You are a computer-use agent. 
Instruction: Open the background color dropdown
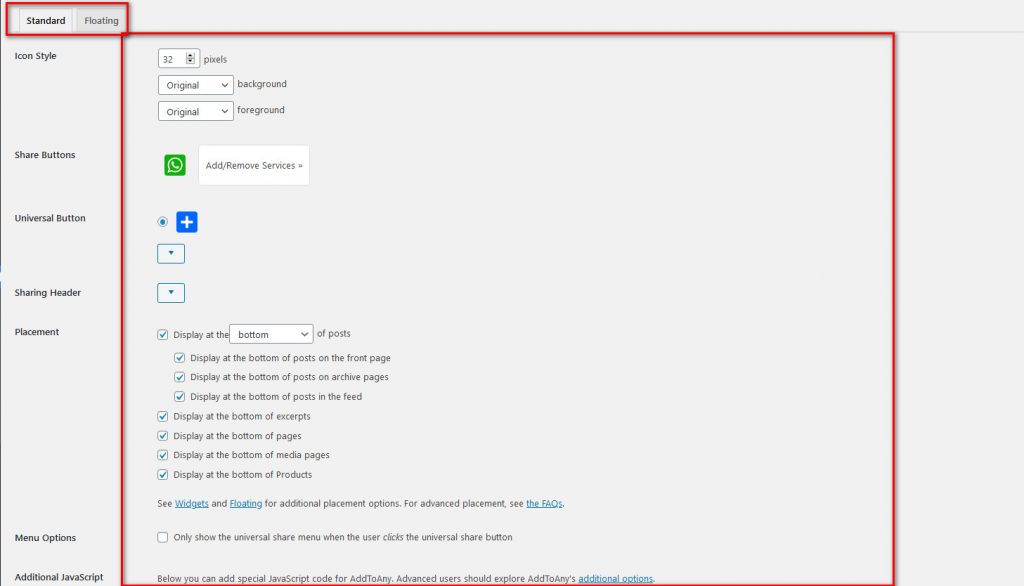coord(195,85)
